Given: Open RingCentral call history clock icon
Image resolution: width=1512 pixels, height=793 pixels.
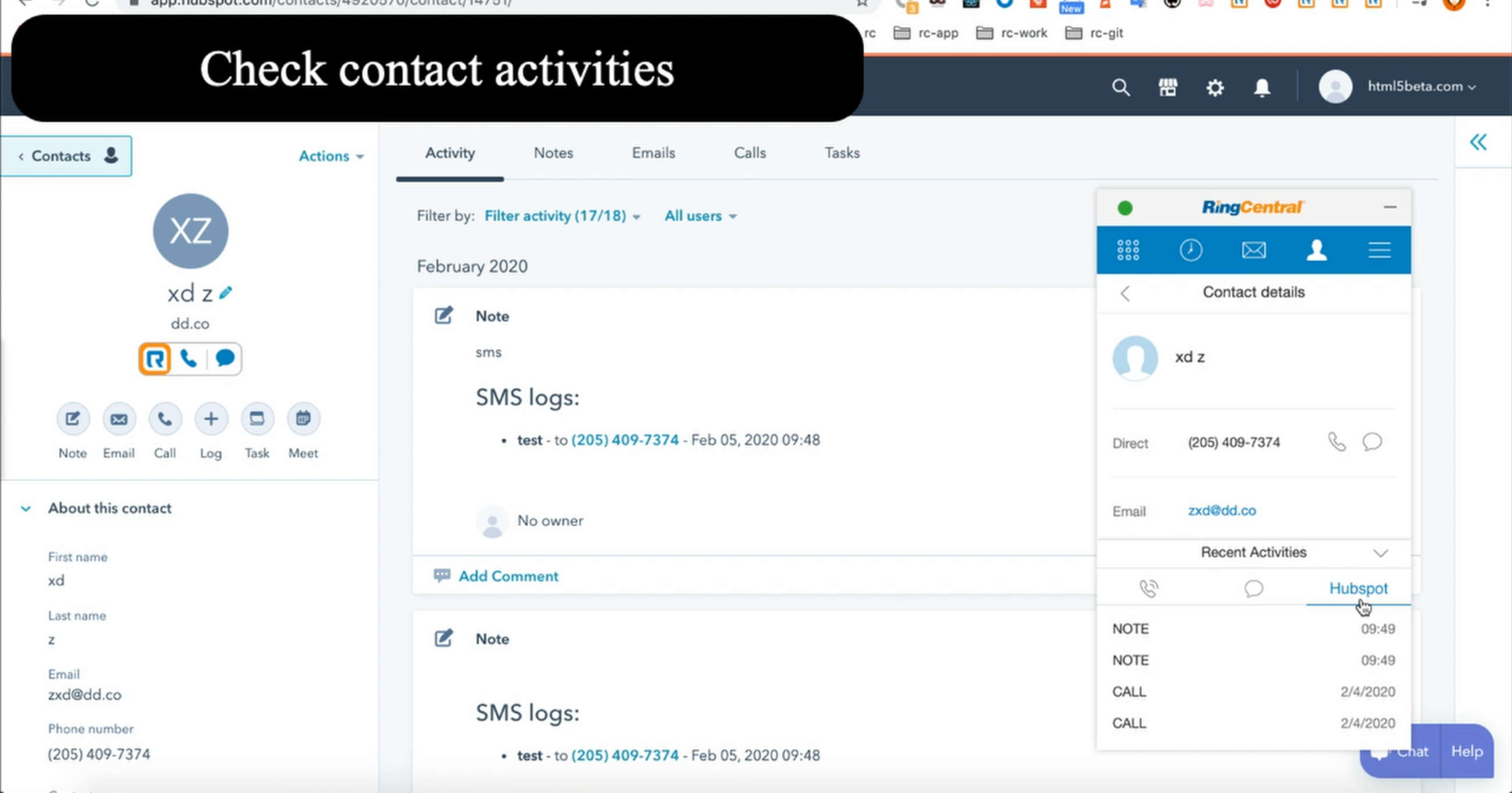Looking at the screenshot, I should [x=1190, y=250].
